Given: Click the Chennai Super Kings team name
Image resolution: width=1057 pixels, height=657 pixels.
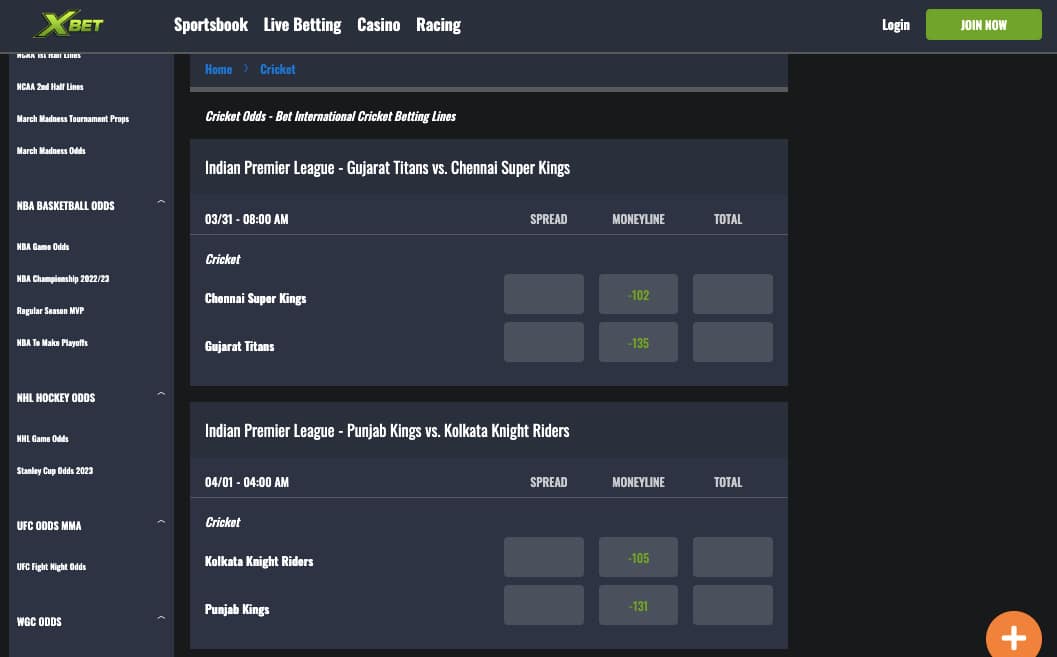Looking at the screenshot, I should [255, 299].
